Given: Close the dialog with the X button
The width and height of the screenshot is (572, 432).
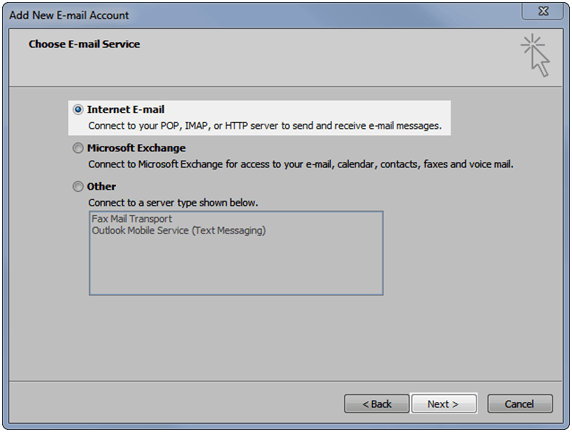Looking at the screenshot, I should pyautogui.click(x=543, y=11).
